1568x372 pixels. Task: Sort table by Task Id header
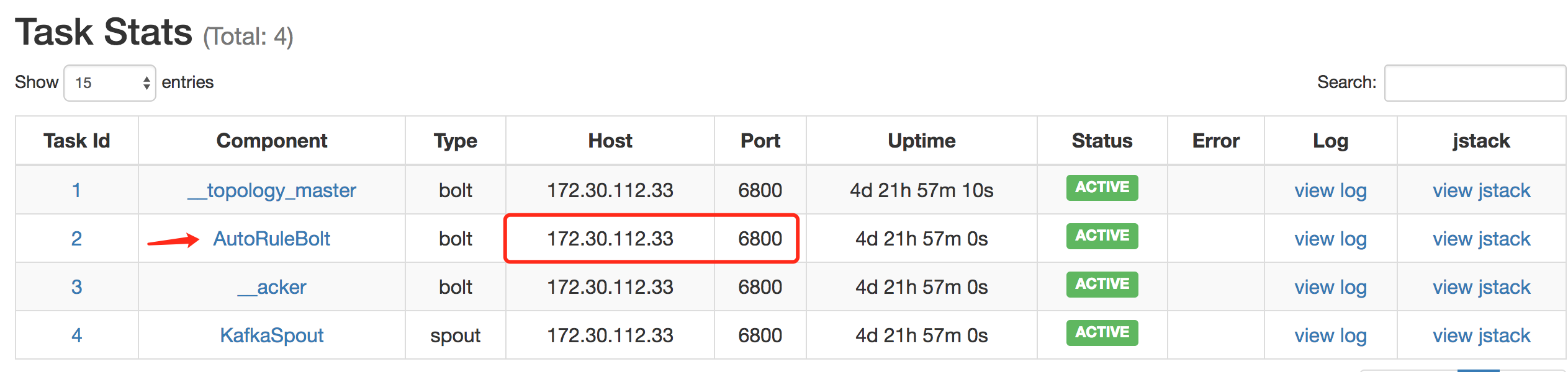pyautogui.click(x=76, y=141)
